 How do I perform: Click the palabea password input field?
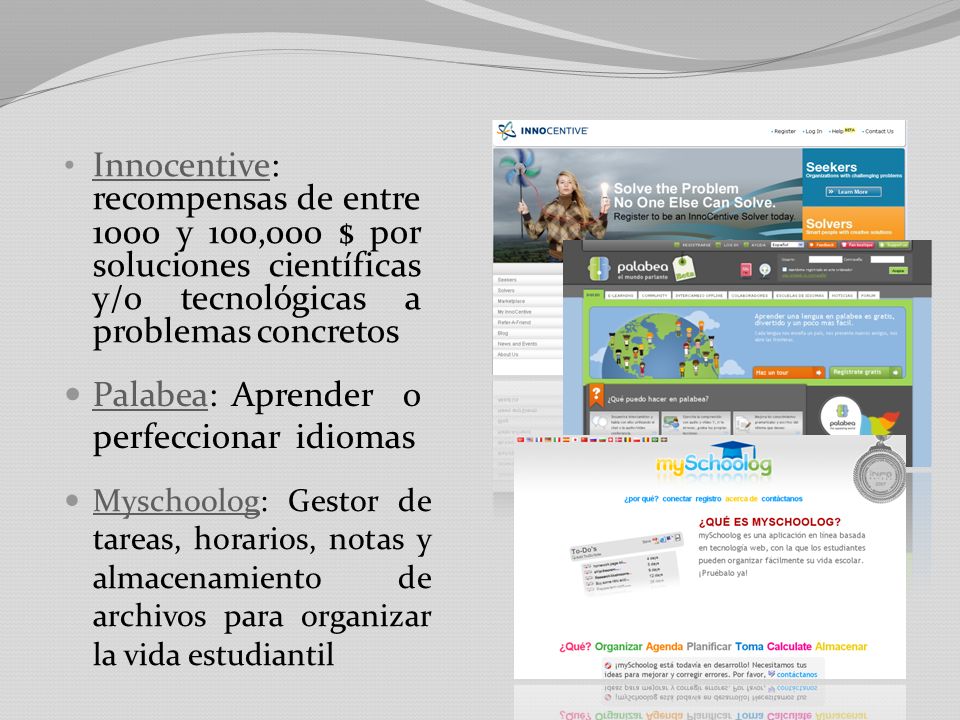887,260
